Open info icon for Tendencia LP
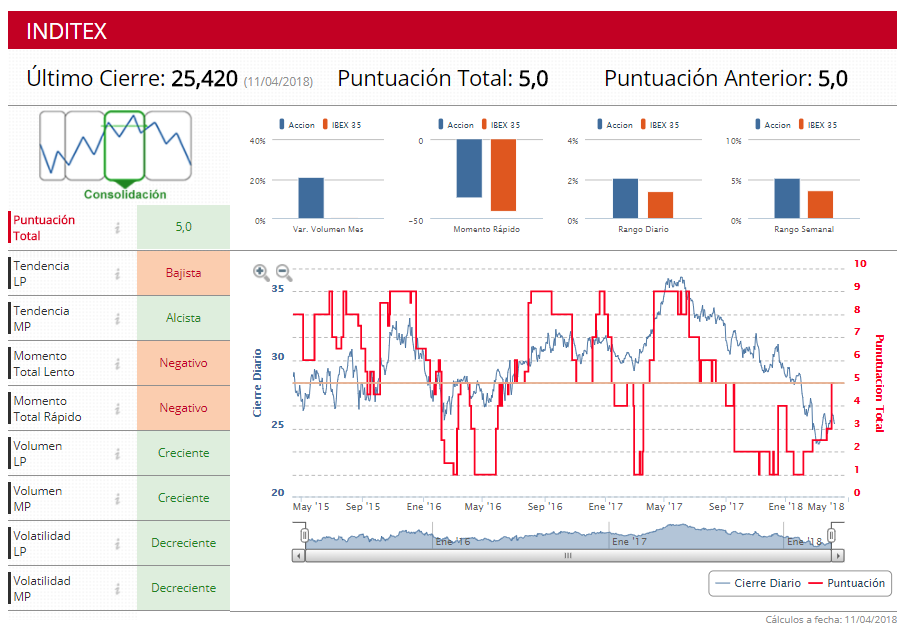The height and width of the screenshot is (628, 904). (118, 273)
